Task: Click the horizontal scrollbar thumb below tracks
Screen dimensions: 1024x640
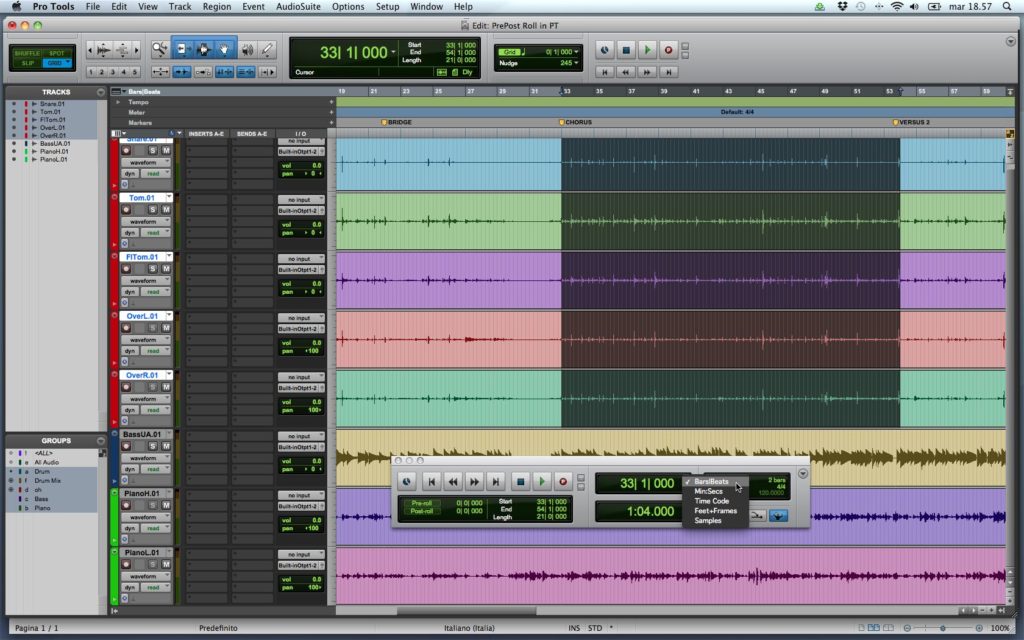Action: click(466, 611)
